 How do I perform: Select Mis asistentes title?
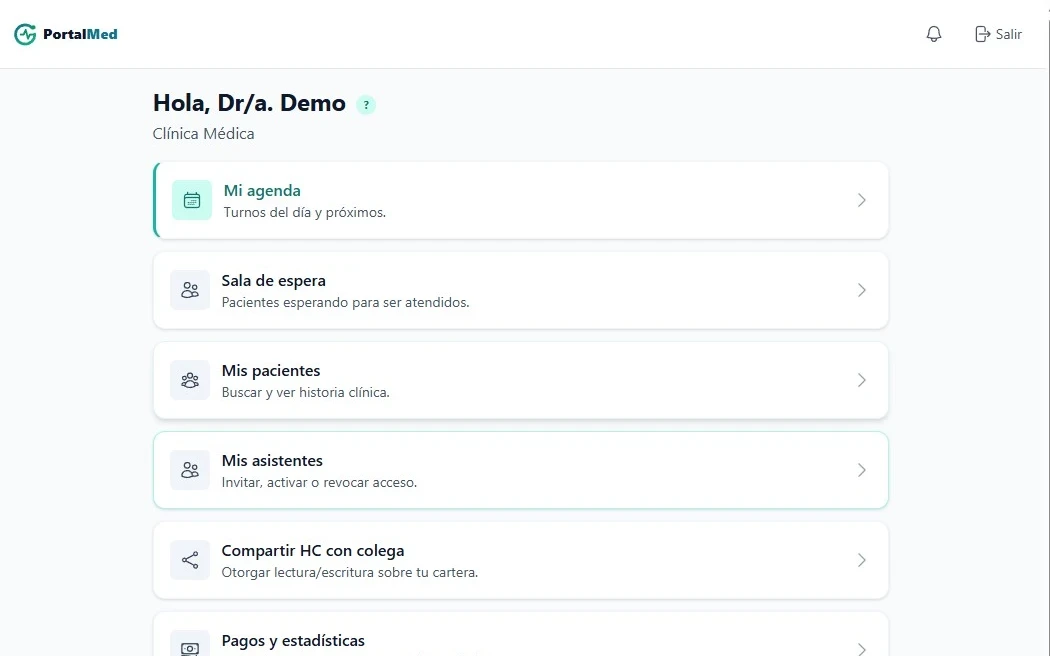(272, 461)
